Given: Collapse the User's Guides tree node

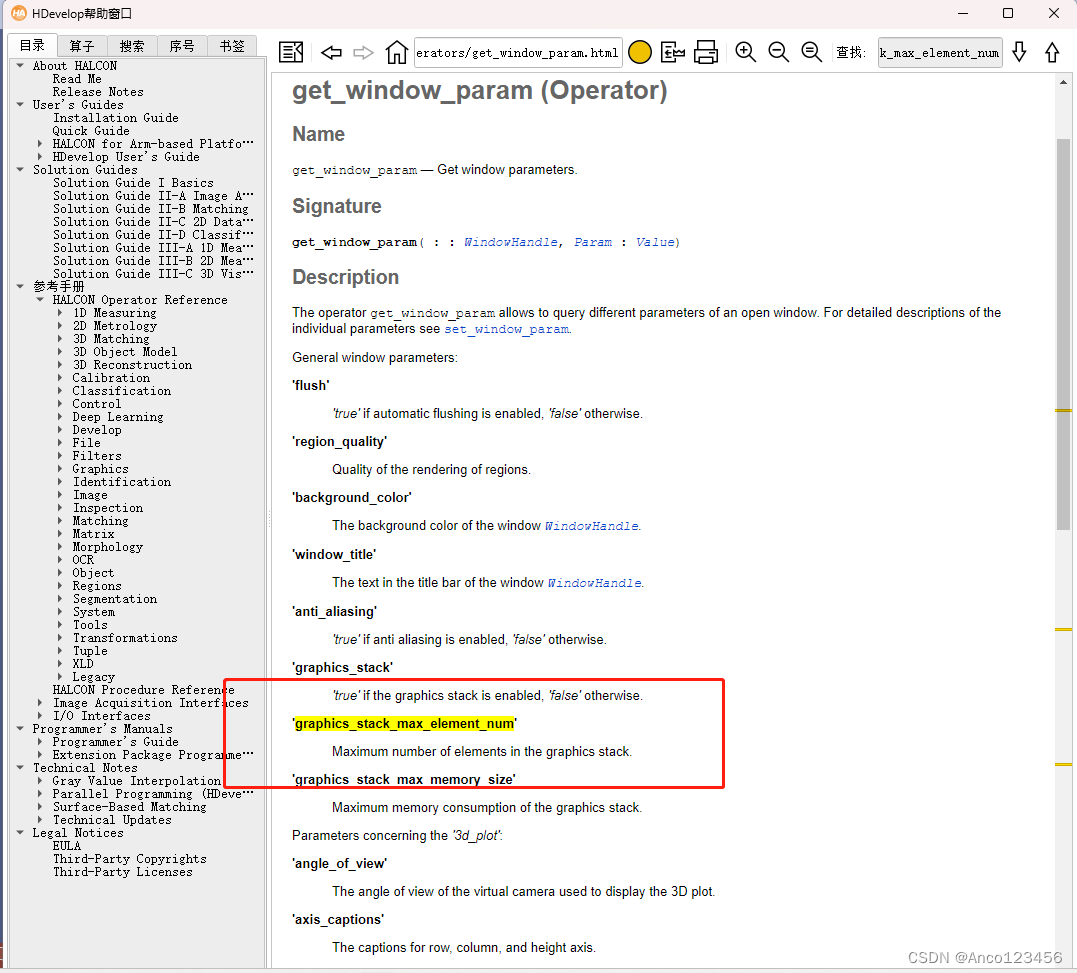Looking at the screenshot, I should (x=21, y=105).
